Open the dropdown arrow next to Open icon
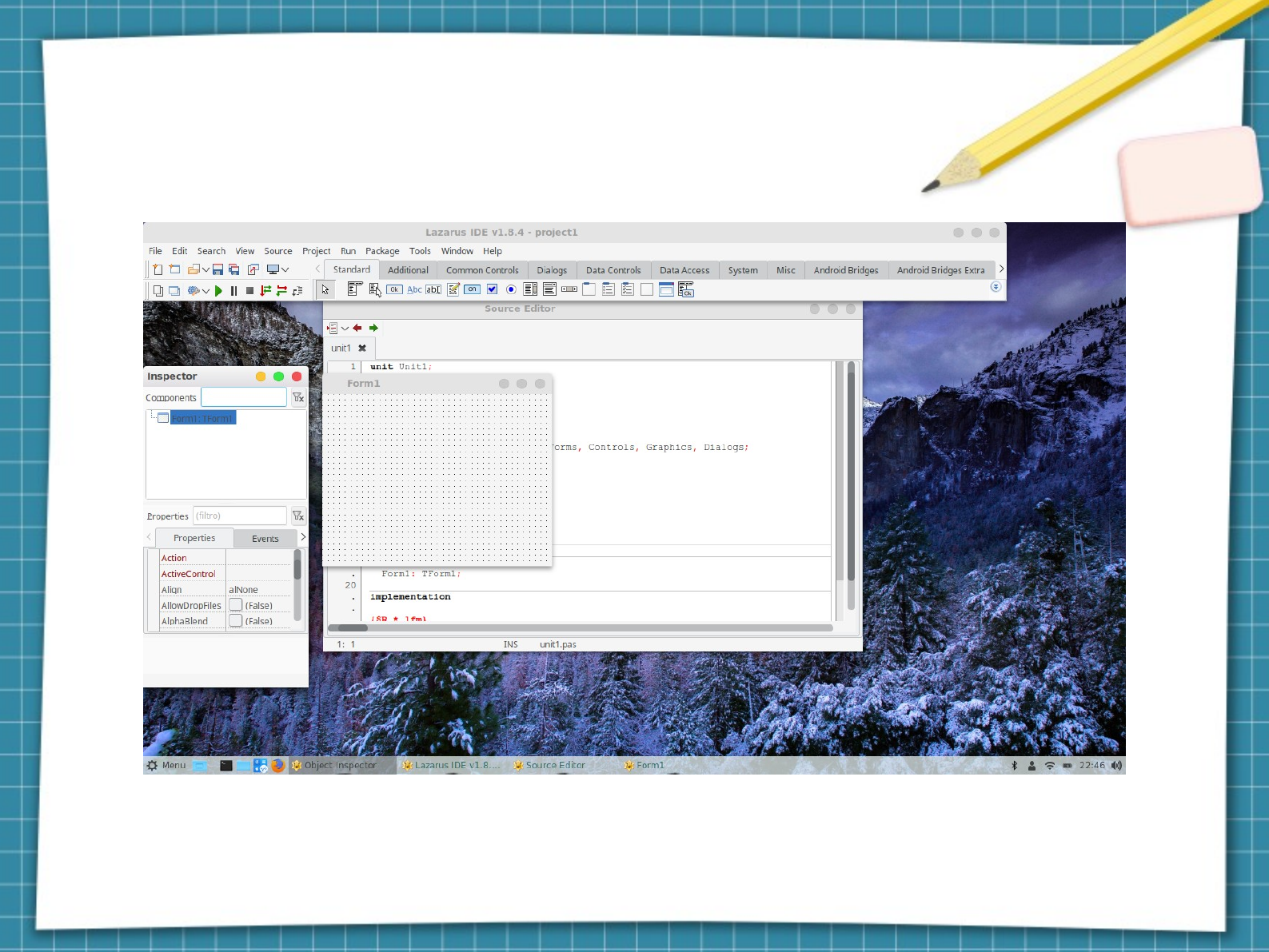 pyautogui.click(x=206, y=269)
